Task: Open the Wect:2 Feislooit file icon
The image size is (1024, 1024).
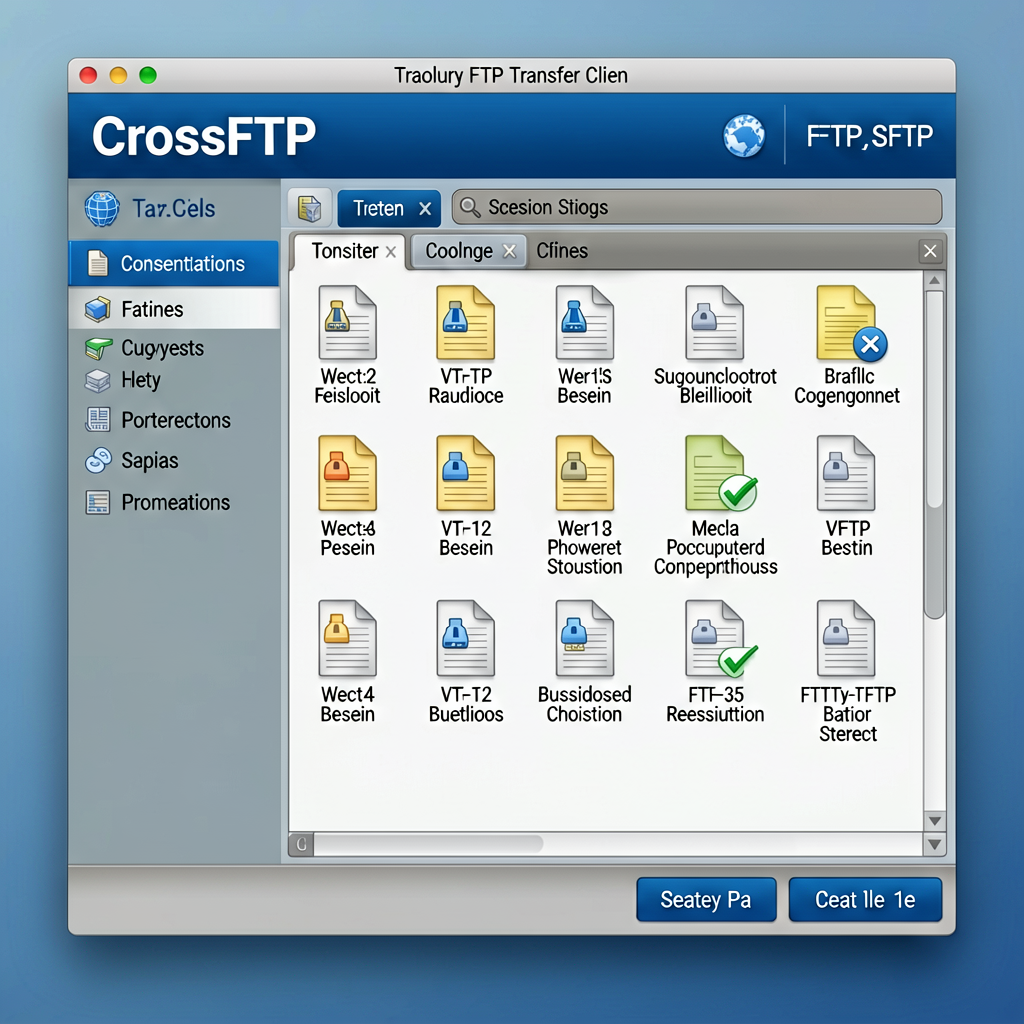Action: pos(347,323)
